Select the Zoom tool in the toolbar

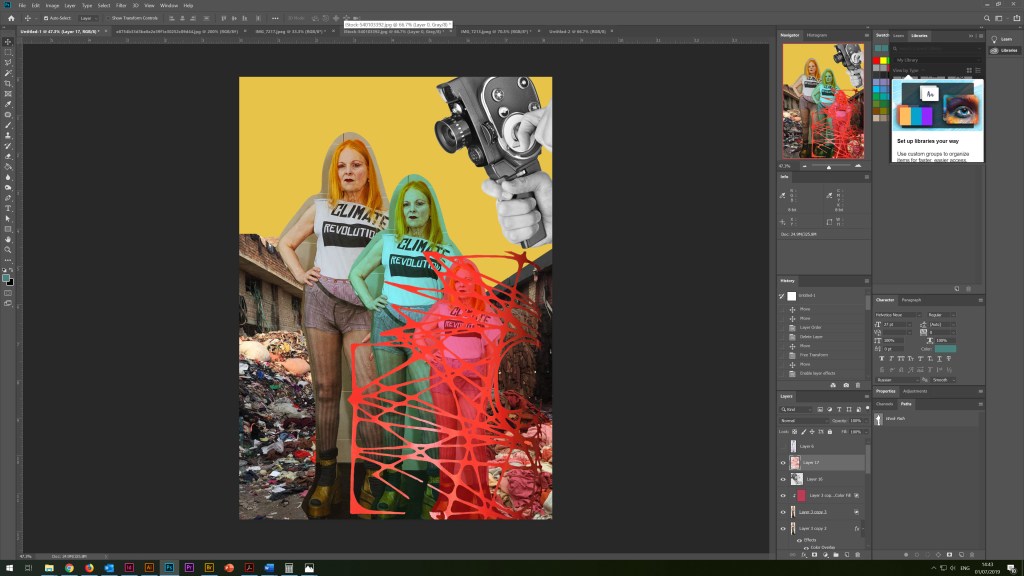coord(8,250)
